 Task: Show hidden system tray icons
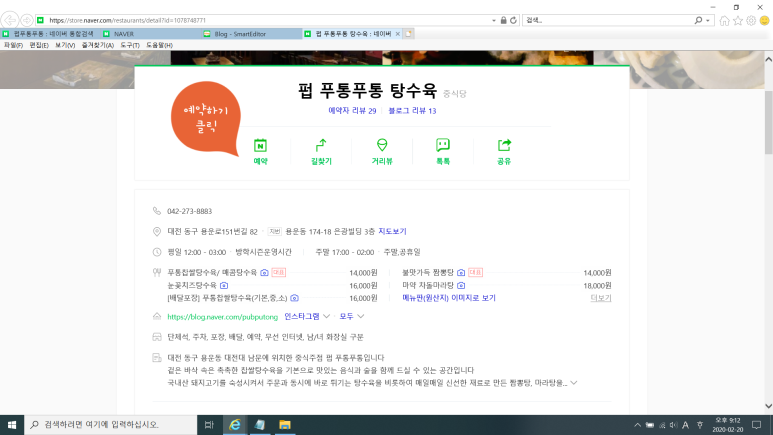pos(637,425)
